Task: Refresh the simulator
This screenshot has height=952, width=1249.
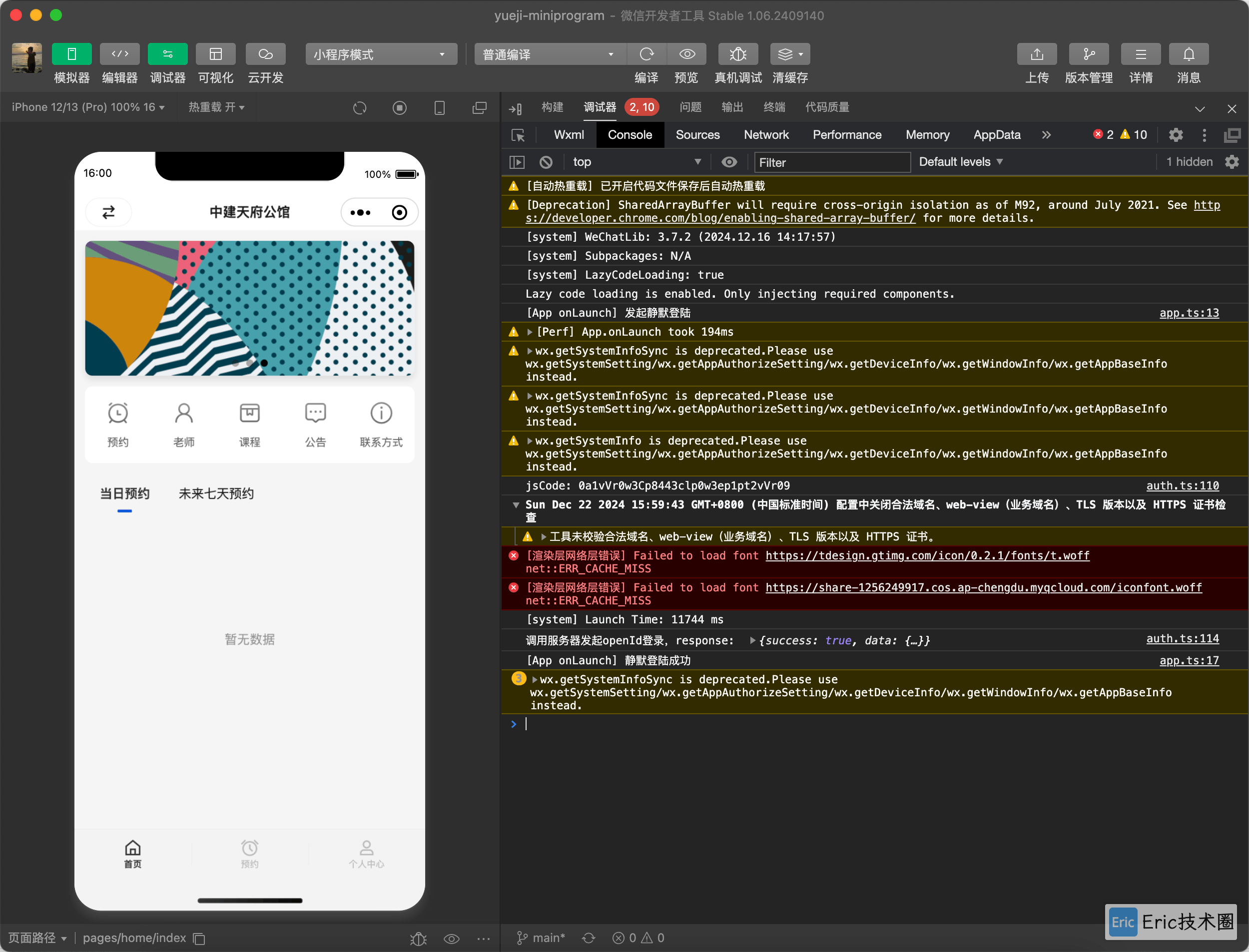Action: tap(360, 108)
